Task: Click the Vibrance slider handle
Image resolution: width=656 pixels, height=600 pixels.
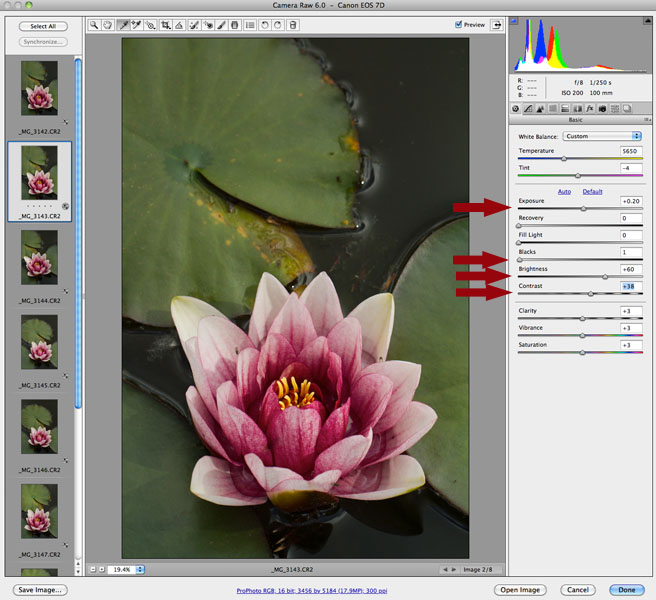Action: click(582, 336)
